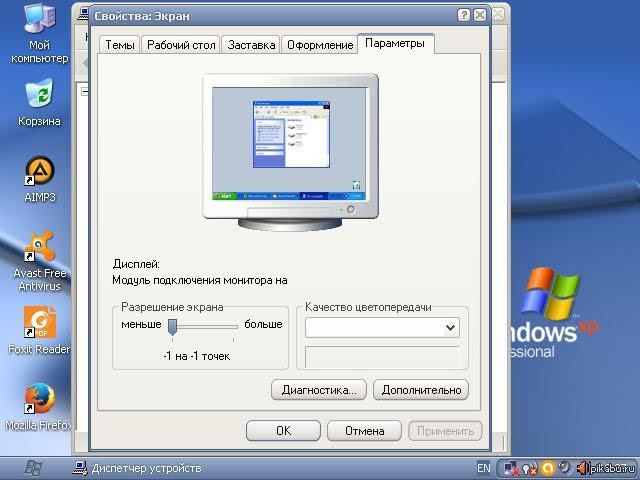This screenshot has width=640, height=480.
Task: Confirm settings with the OK button
Action: tap(283, 431)
